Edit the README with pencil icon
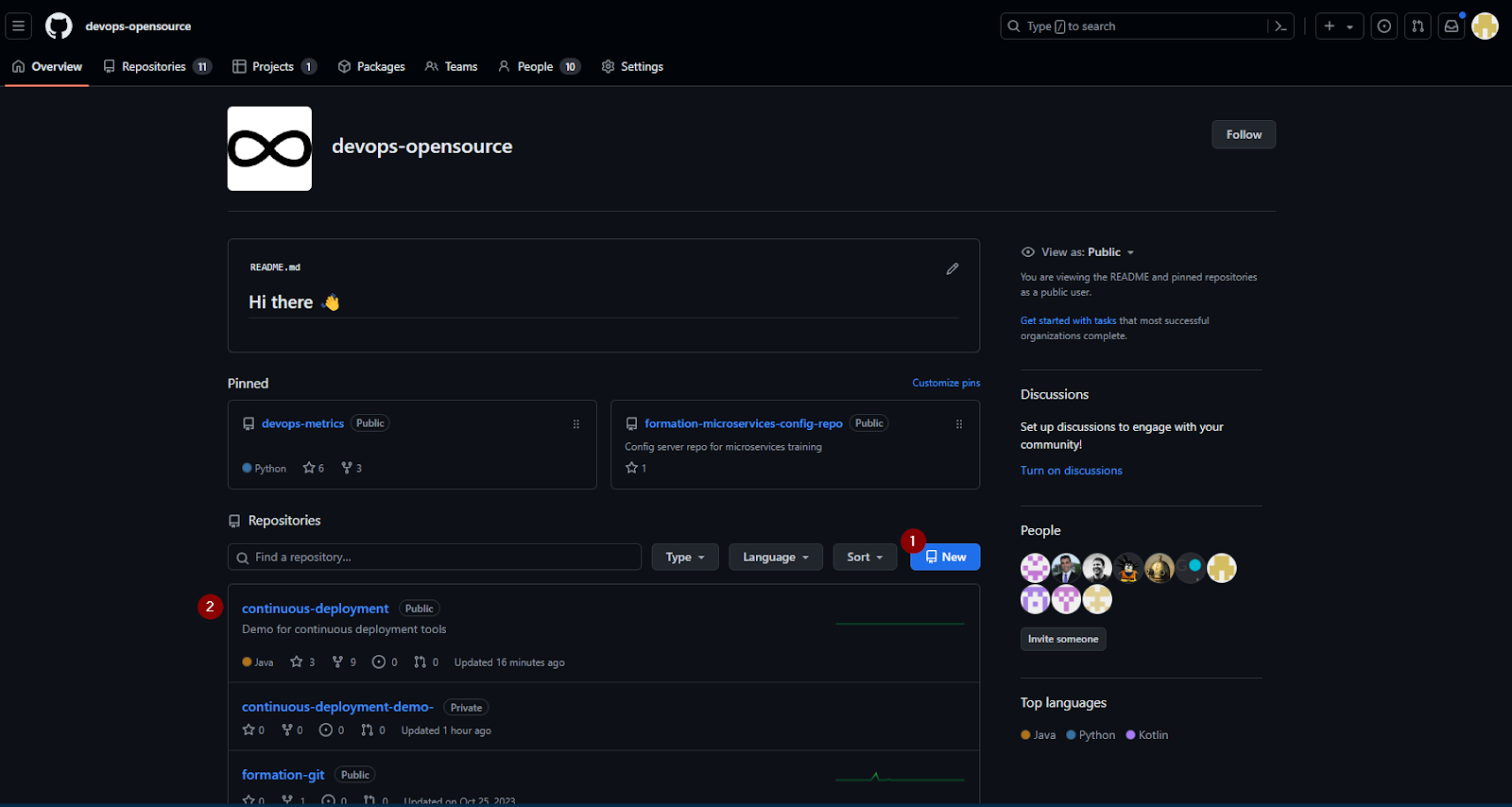The width and height of the screenshot is (1512, 807). [953, 268]
